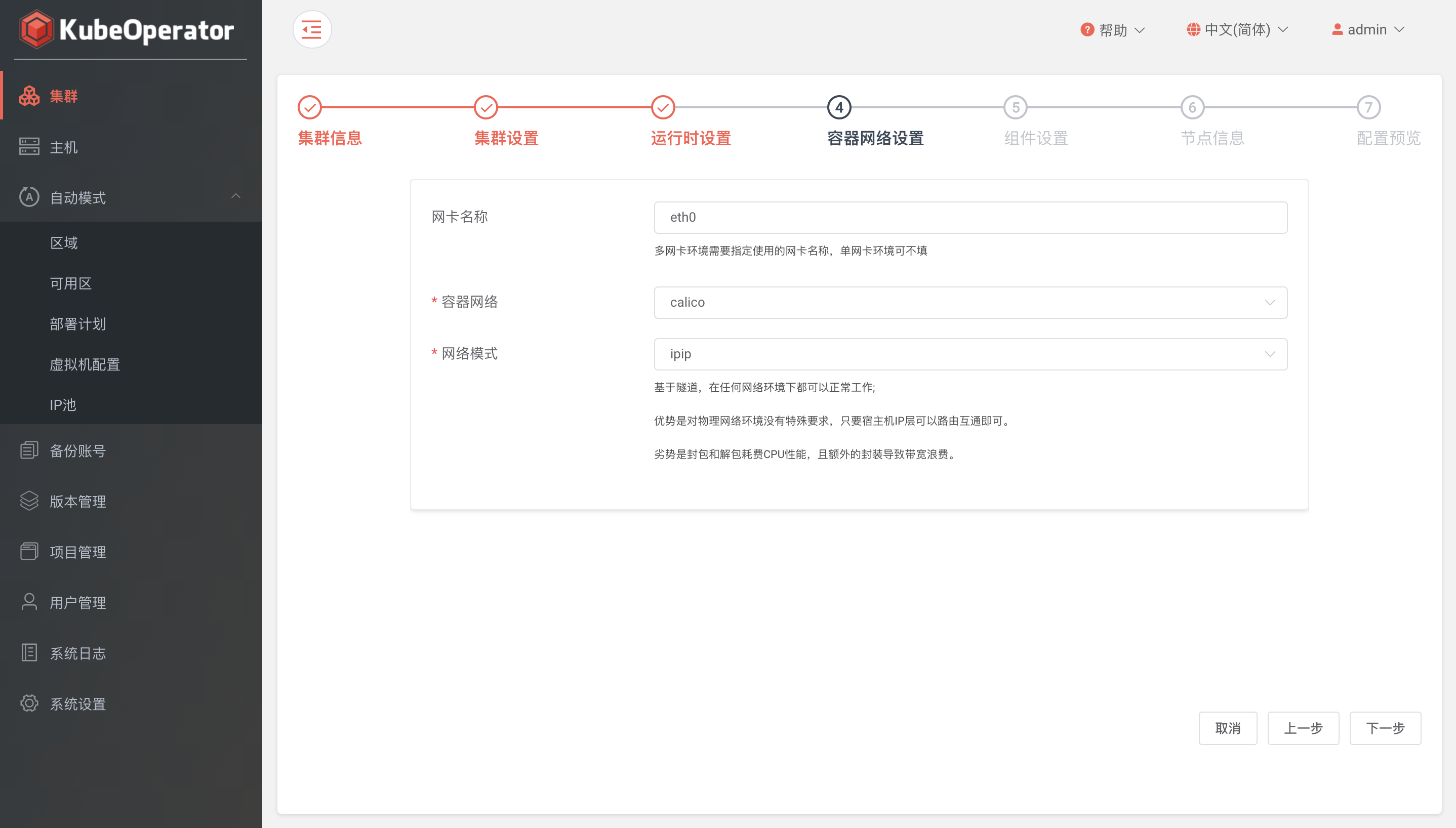Image resolution: width=1456 pixels, height=828 pixels.
Task: Open the 主机 hosts page icon
Action: pos(29,147)
